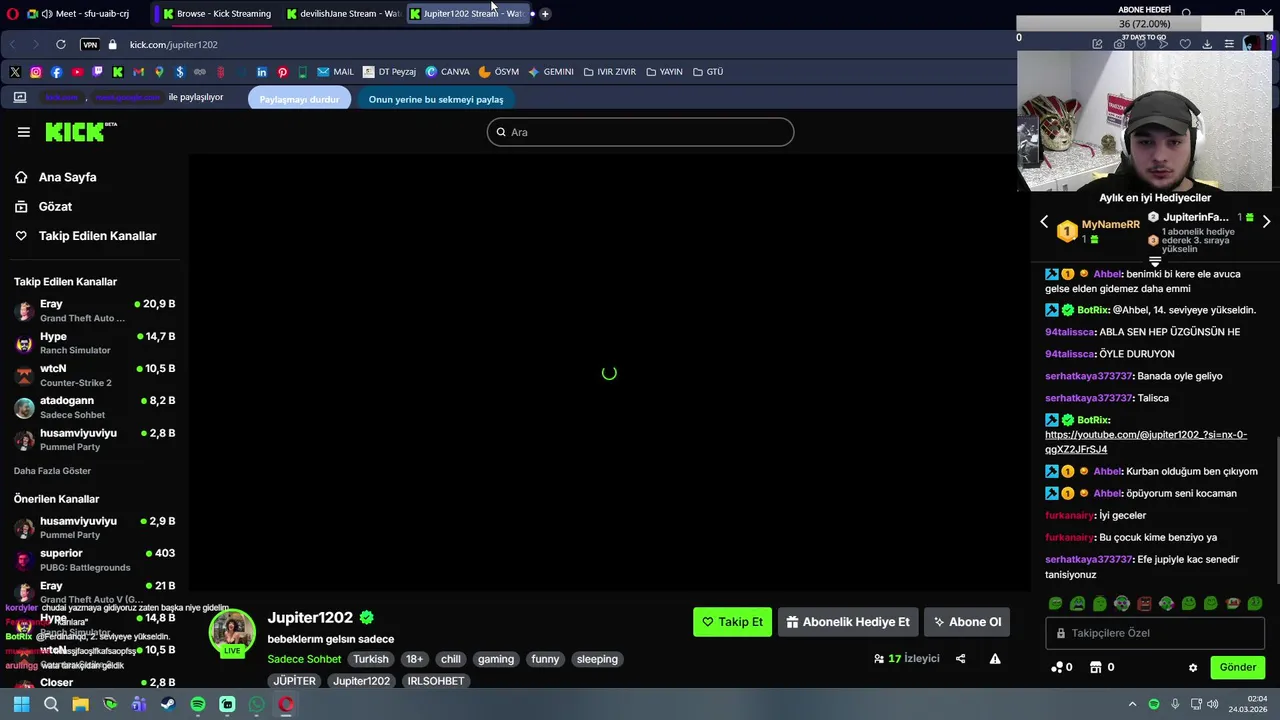Click the Takipçilere Özel chat input
1280x720 pixels.
click(1155, 633)
